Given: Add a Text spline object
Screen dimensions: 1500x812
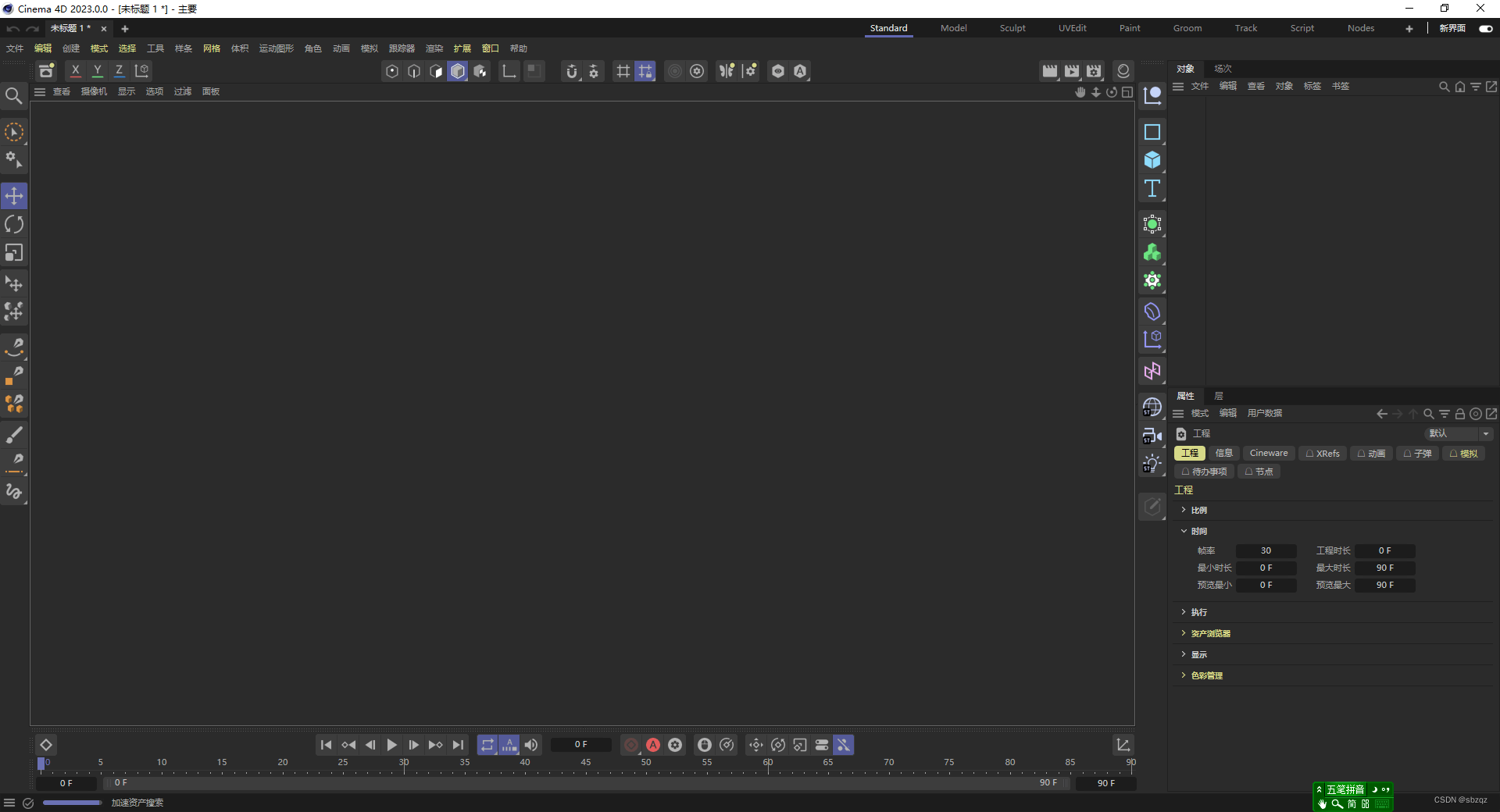Looking at the screenshot, I should (x=1152, y=188).
